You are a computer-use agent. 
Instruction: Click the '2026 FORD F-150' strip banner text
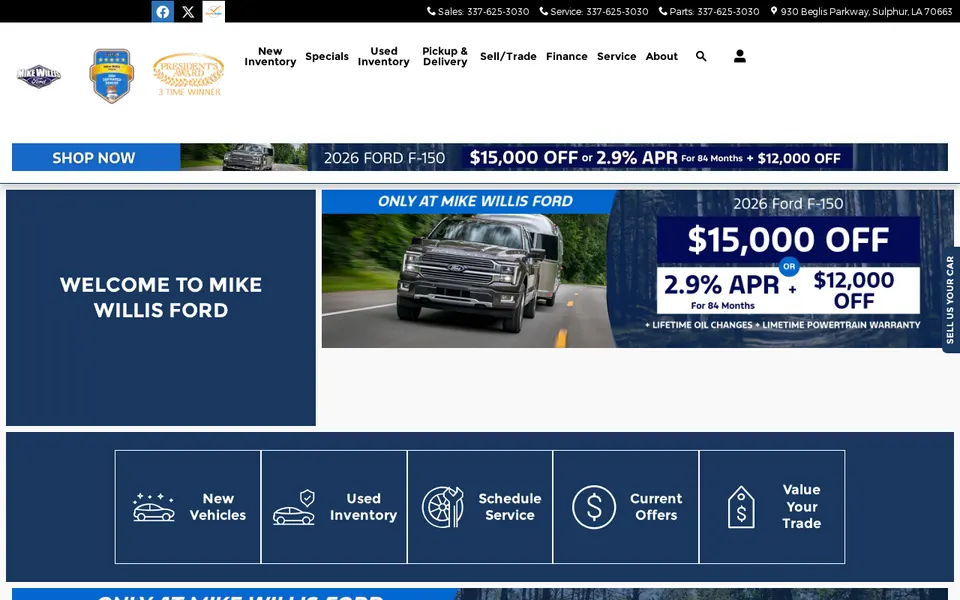384,158
